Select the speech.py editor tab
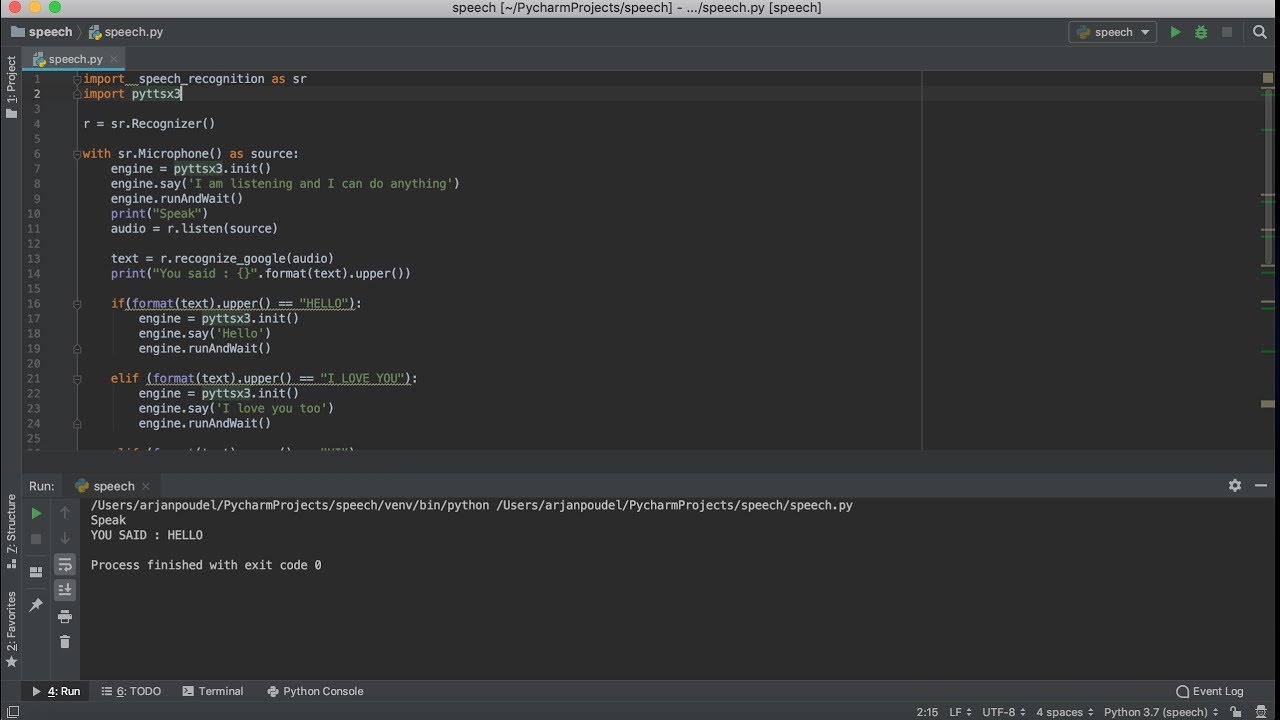Viewport: 1280px width, 720px height. (x=75, y=59)
